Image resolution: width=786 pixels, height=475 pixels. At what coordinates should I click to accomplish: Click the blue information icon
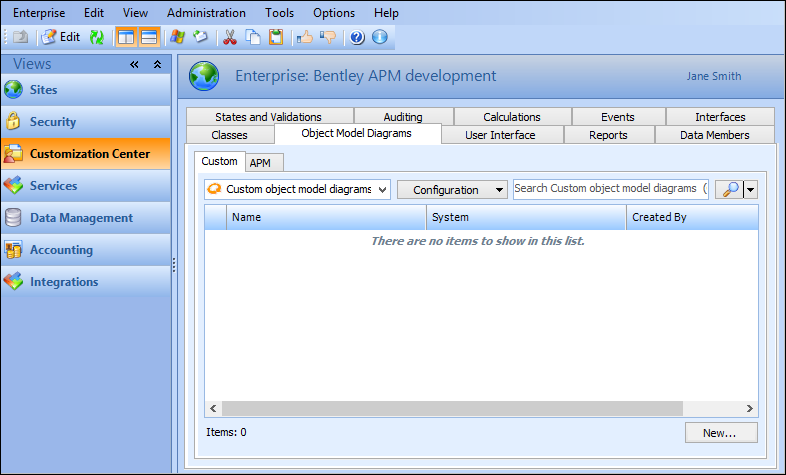(x=379, y=37)
